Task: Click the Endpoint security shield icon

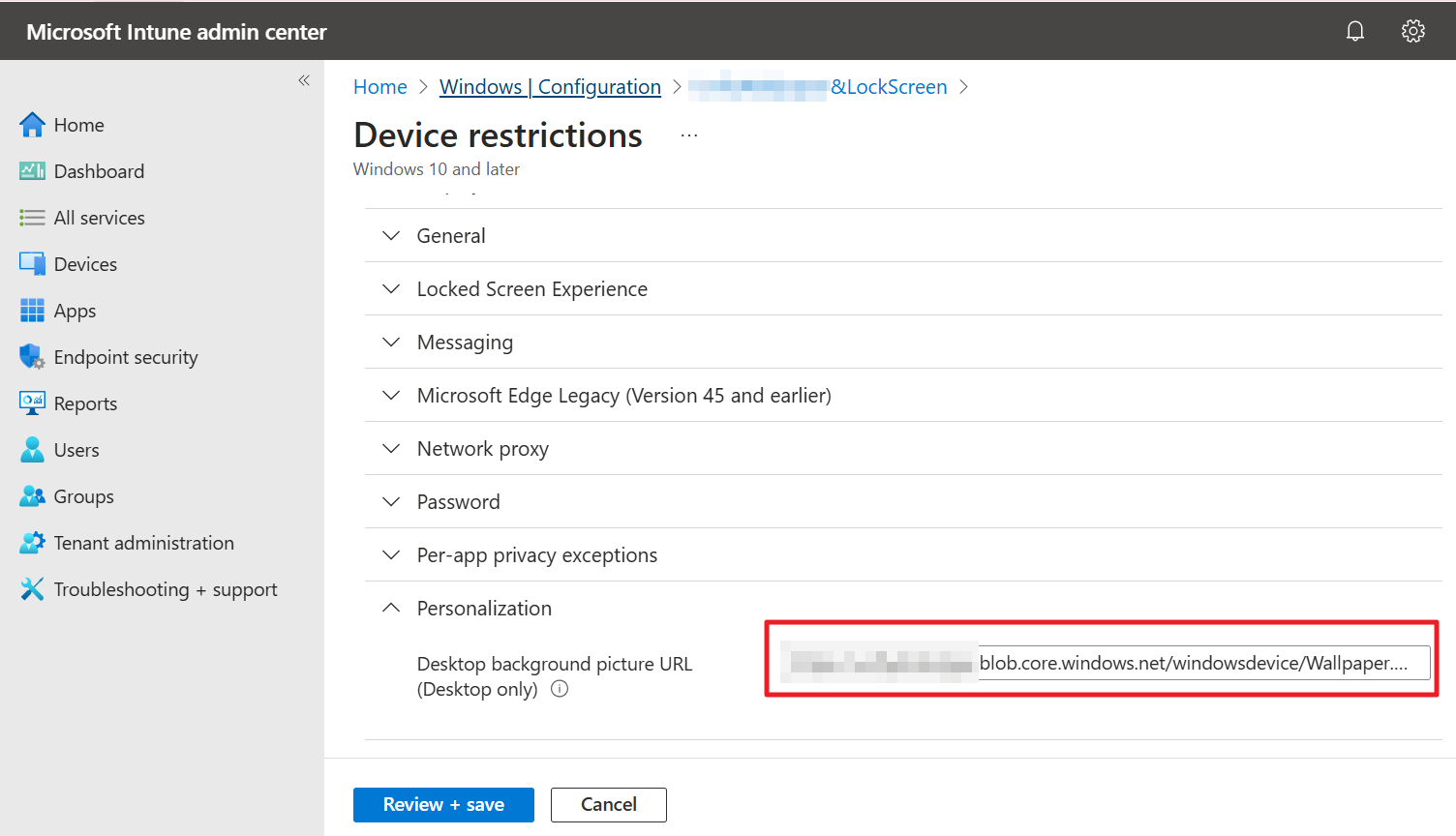Action: click(x=32, y=357)
